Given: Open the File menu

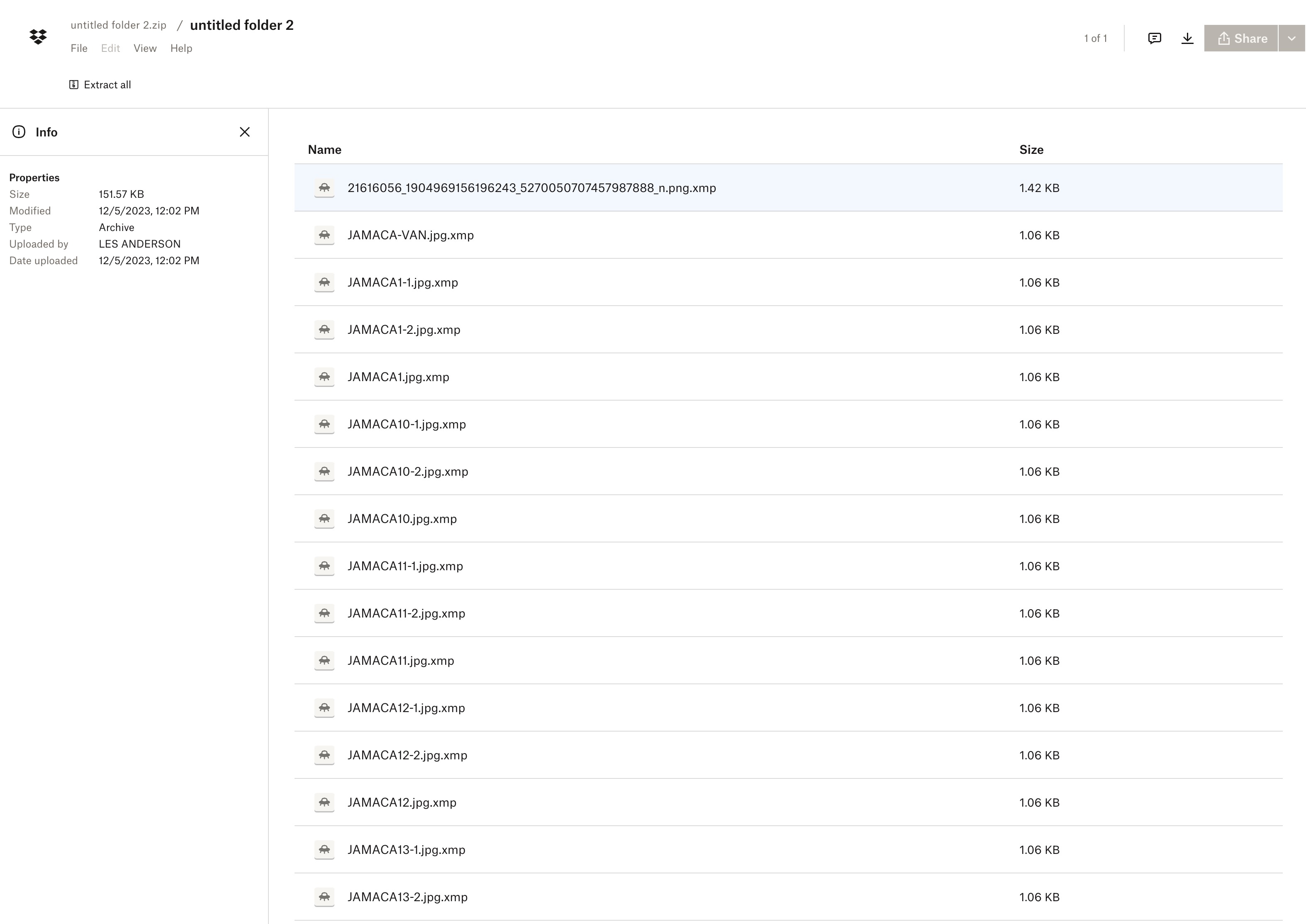Looking at the screenshot, I should (78, 49).
